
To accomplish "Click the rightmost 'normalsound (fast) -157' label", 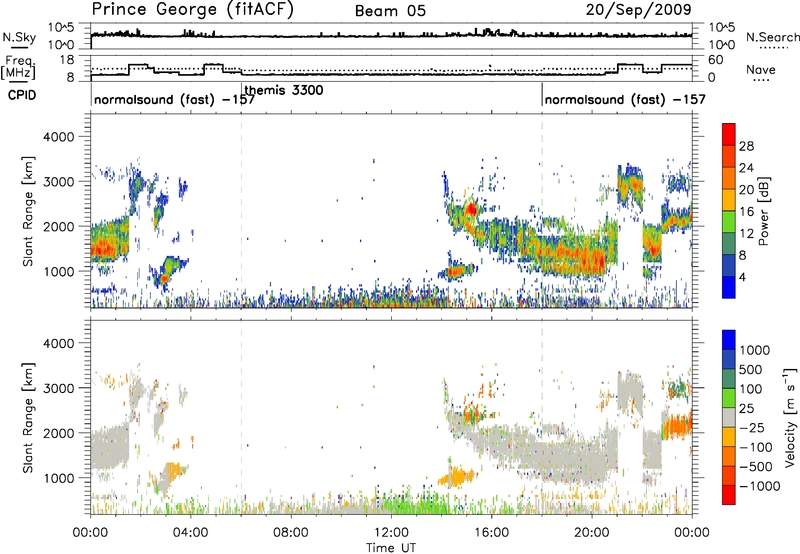I will click(625, 99).
